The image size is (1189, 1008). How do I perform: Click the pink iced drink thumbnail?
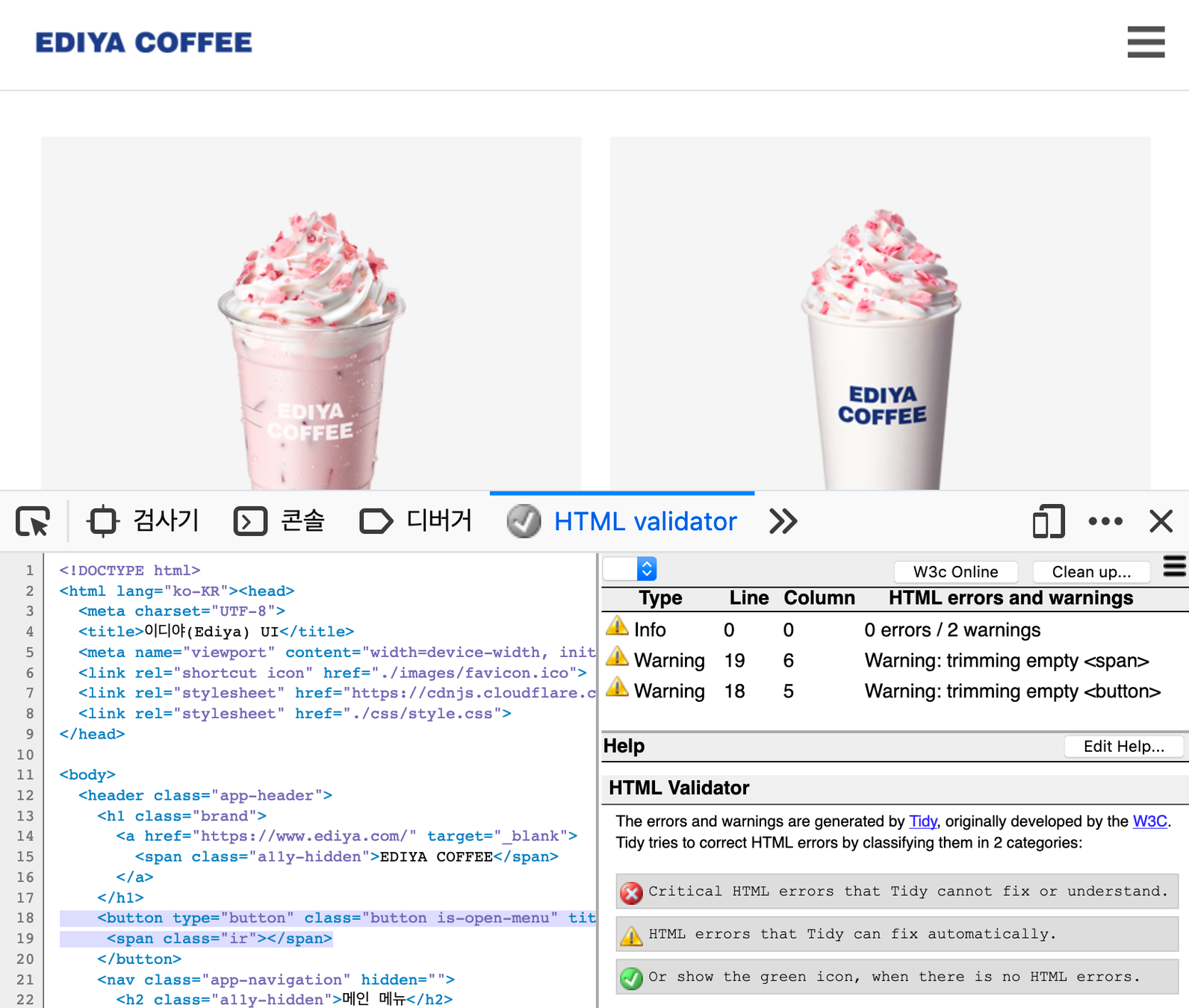coord(311,313)
